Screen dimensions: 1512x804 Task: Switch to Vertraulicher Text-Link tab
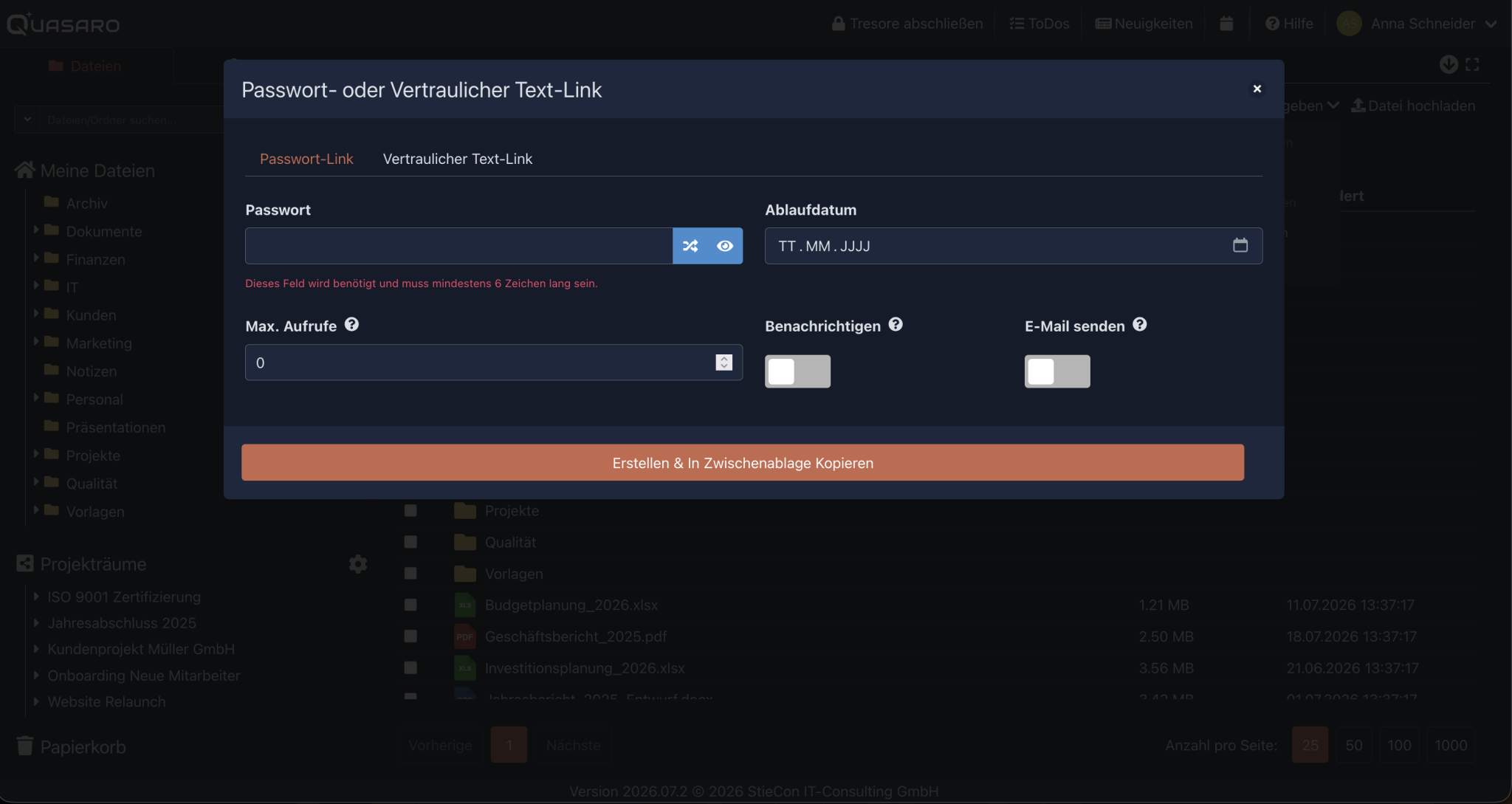click(x=458, y=159)
